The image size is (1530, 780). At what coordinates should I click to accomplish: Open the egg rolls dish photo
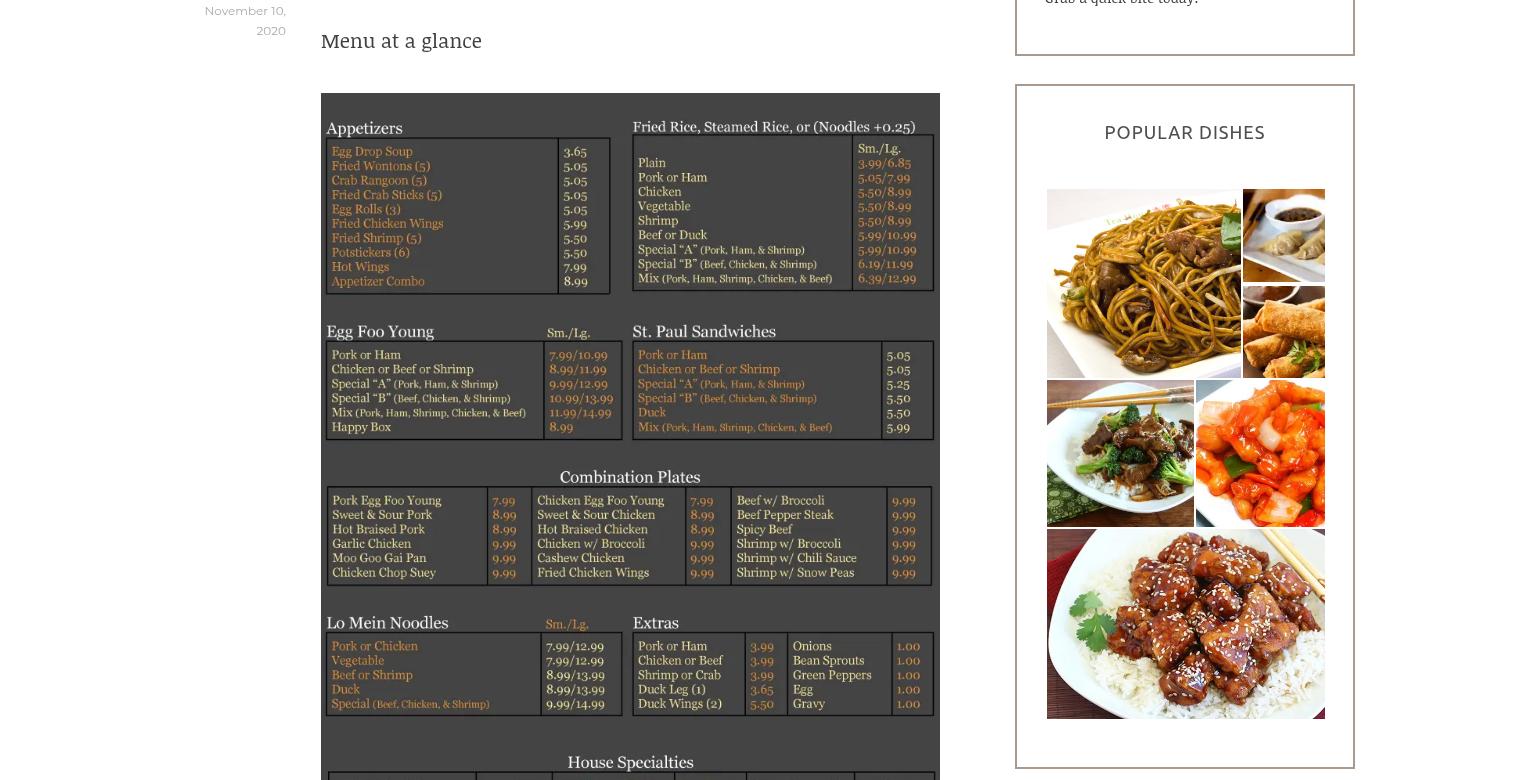pyautogui.click(x=1284, y=331)
